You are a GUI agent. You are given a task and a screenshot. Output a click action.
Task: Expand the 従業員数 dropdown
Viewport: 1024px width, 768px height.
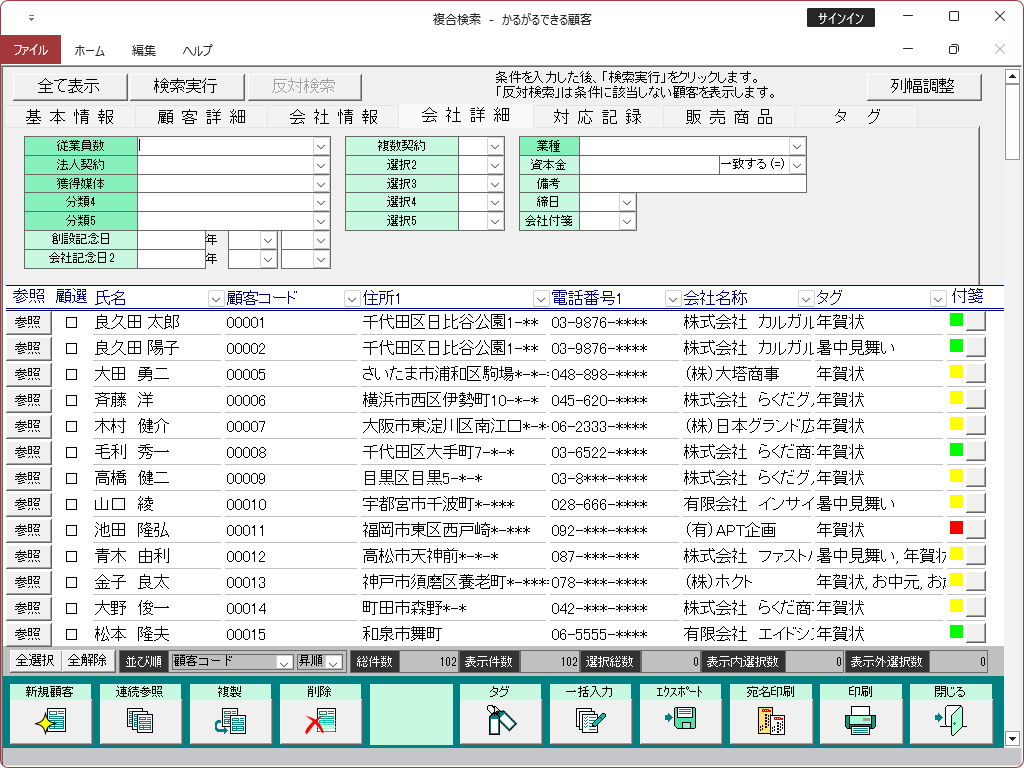coord(321,146)
